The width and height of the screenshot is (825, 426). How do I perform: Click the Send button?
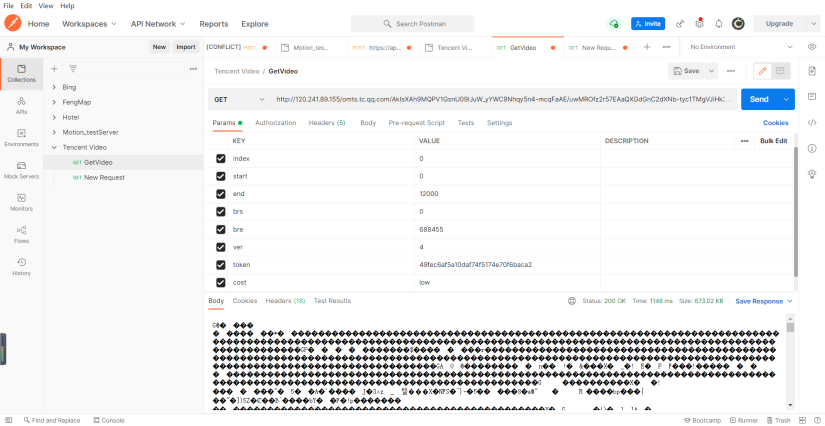(759, 99)
